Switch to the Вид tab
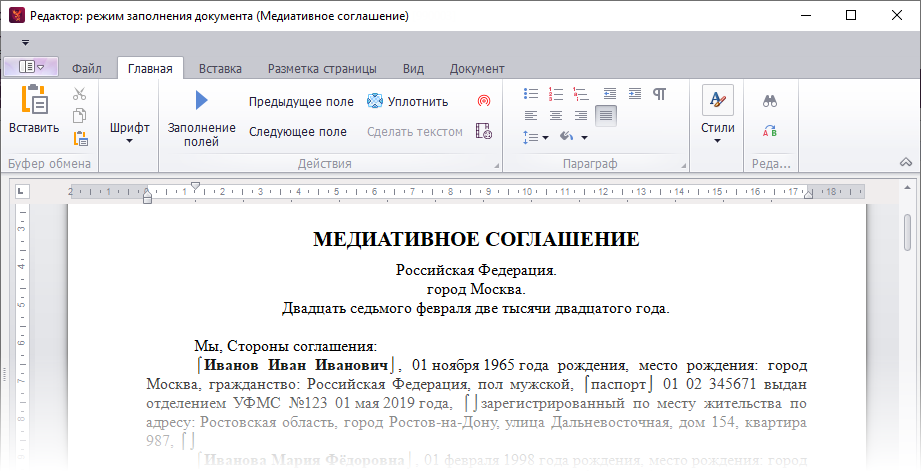The height and width of the screenshot is (472, 921). pos(413,69)
